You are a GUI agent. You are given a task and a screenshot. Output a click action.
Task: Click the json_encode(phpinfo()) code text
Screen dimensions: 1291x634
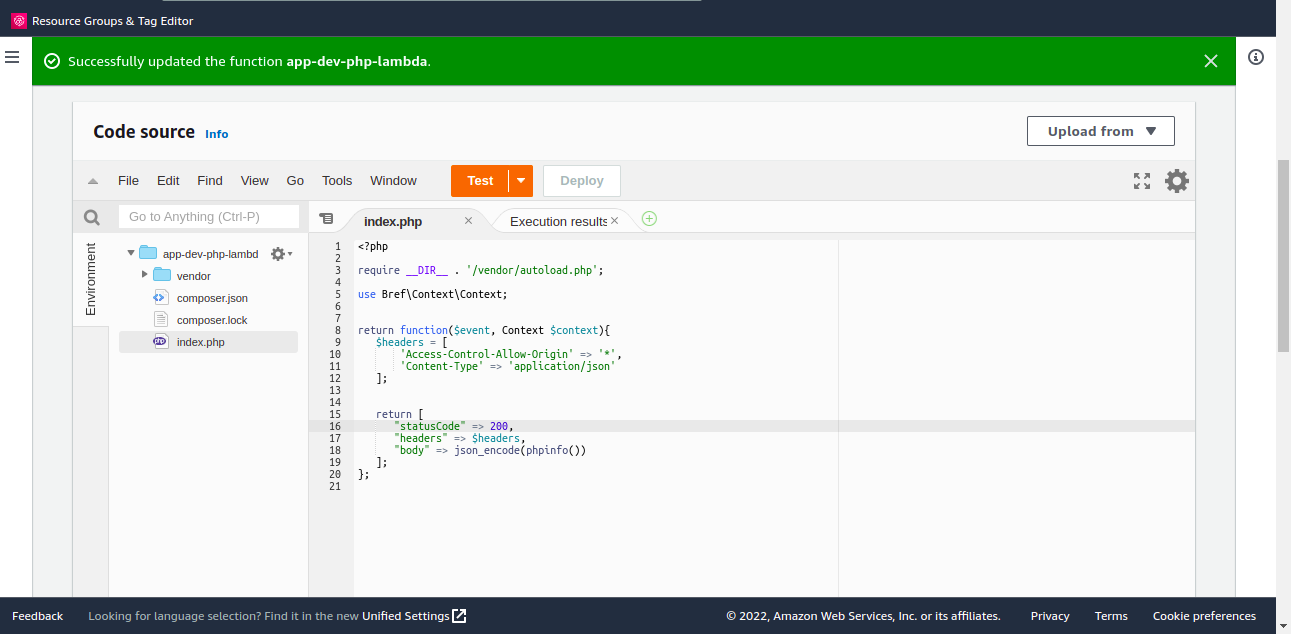pos(520,450)
